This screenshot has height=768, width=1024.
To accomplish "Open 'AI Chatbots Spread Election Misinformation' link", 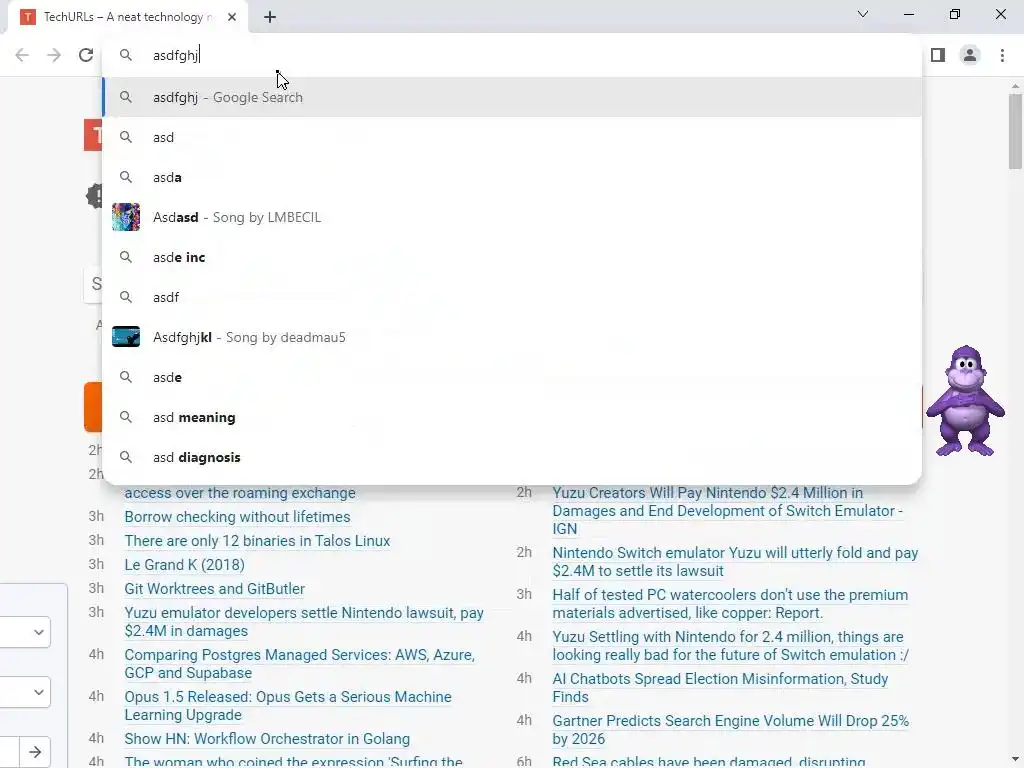I will click(x=720, y=688).
